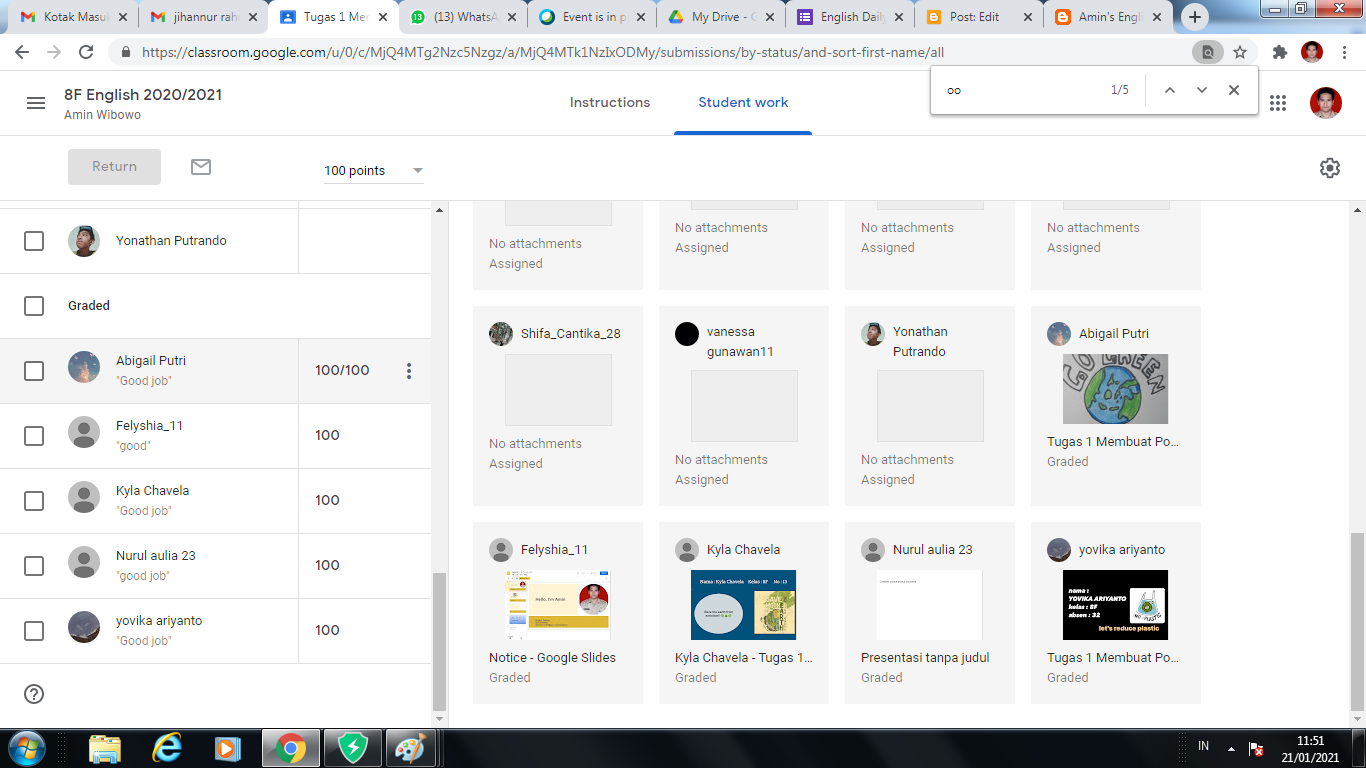Open File Explorer from the taskbar

(x=105, y=748)
